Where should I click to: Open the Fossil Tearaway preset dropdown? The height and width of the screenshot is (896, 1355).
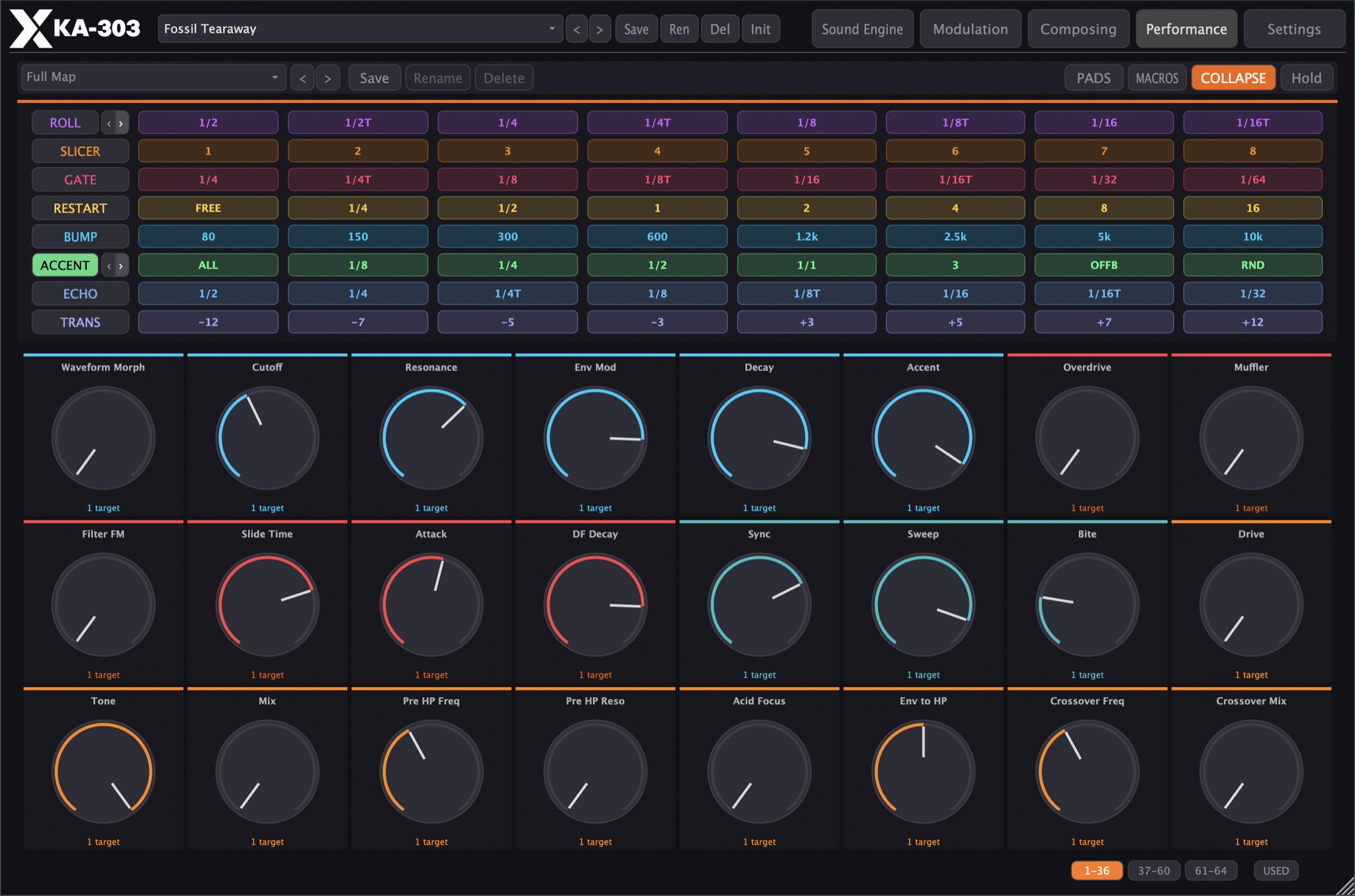(360, 29)
